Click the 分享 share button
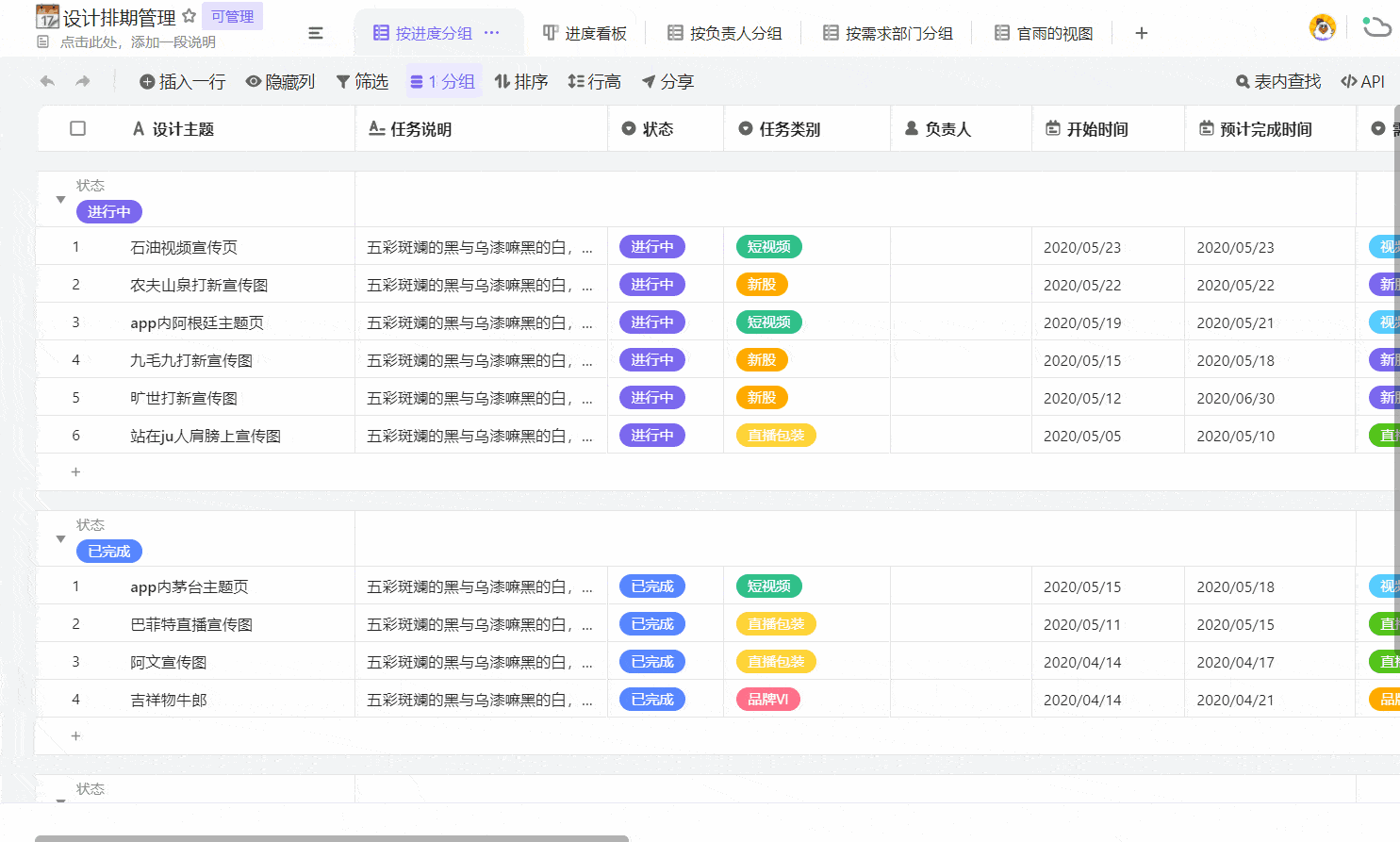The height and width of the screenshot is (842, 1400). 667,82
